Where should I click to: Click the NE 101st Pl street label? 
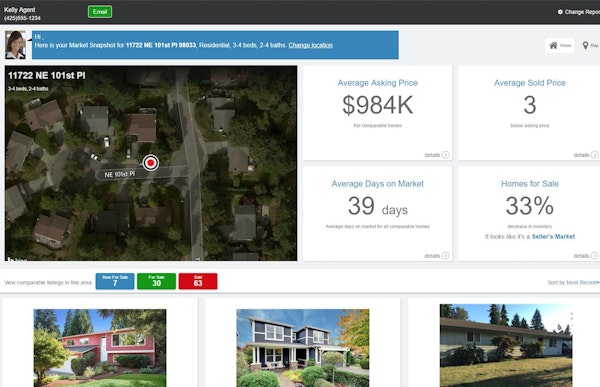tap(120, 174)
